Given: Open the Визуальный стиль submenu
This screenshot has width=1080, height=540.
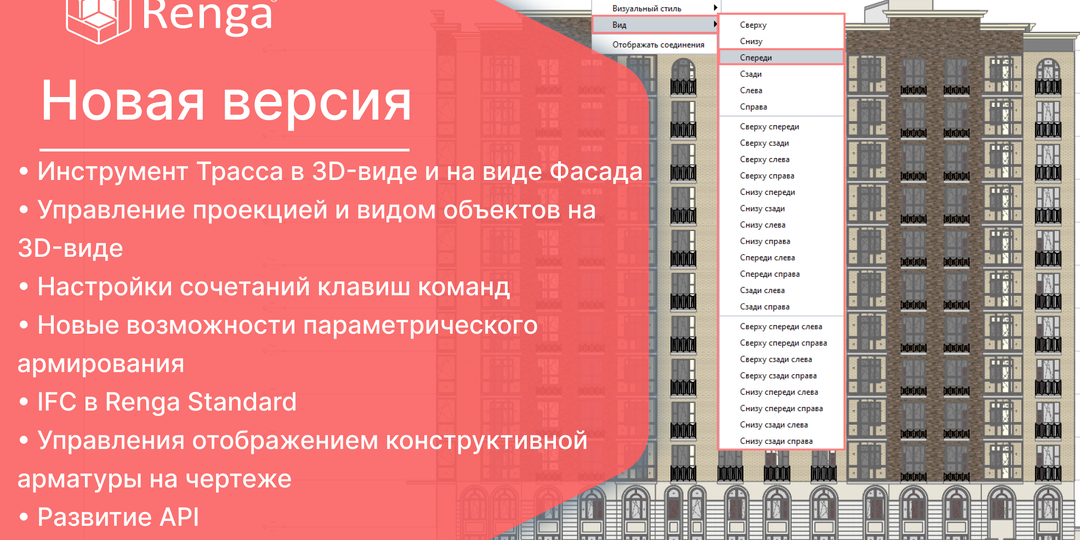Looking at the screenshot, I should click(x=655, y=8).
